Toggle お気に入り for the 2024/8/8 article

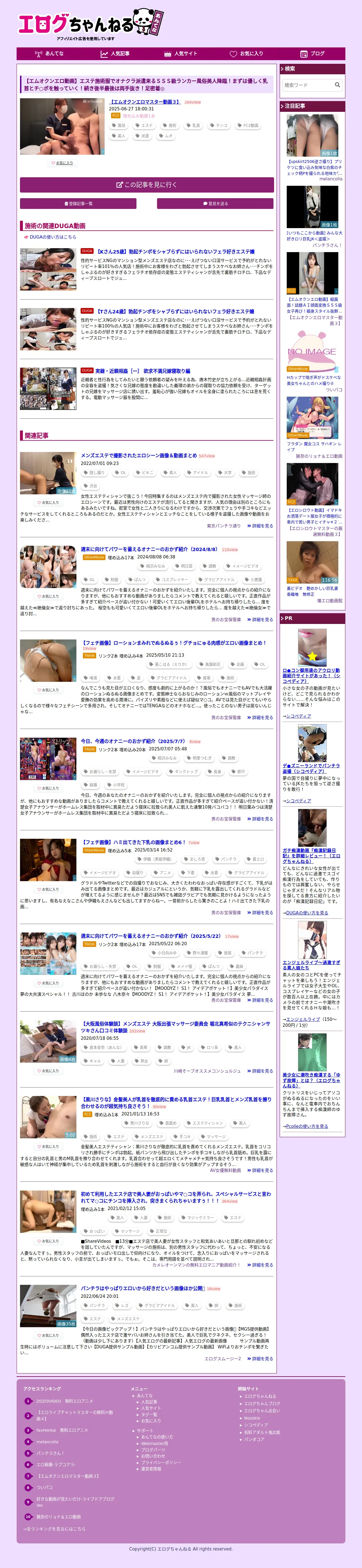[x=48, y=597]
